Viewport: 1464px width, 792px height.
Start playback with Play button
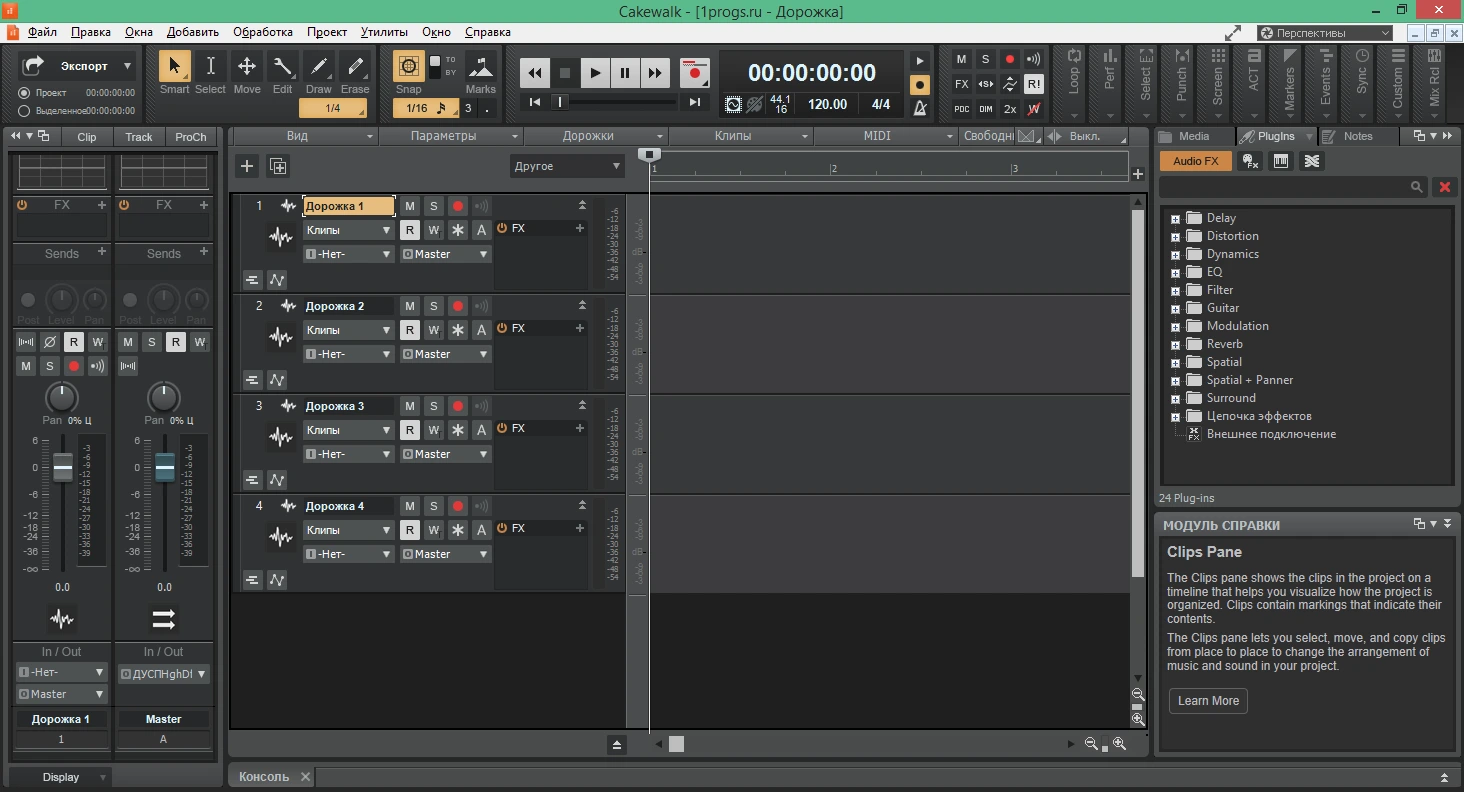coord(595,73)
